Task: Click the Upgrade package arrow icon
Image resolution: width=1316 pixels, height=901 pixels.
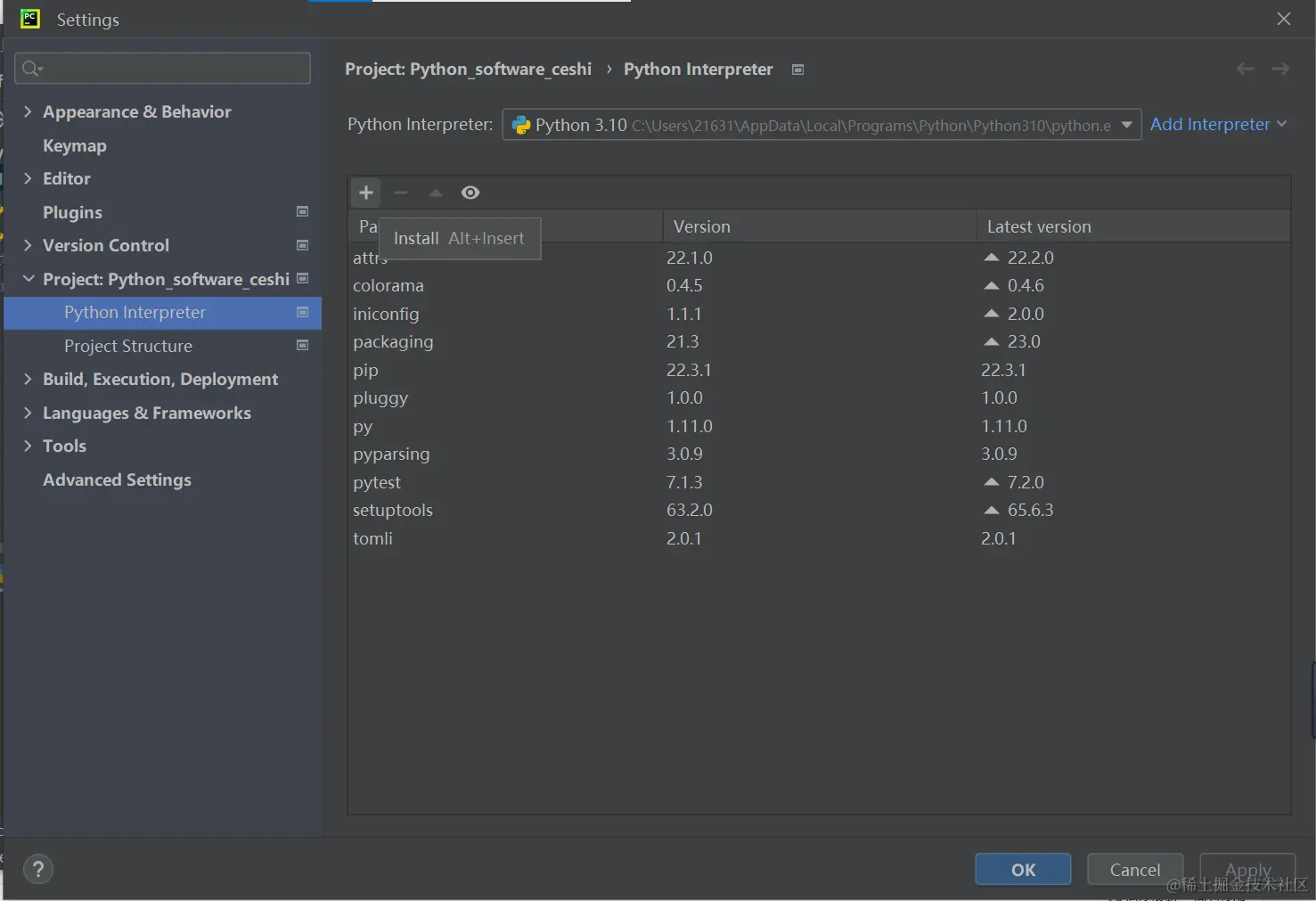Action: click(436, 192)
